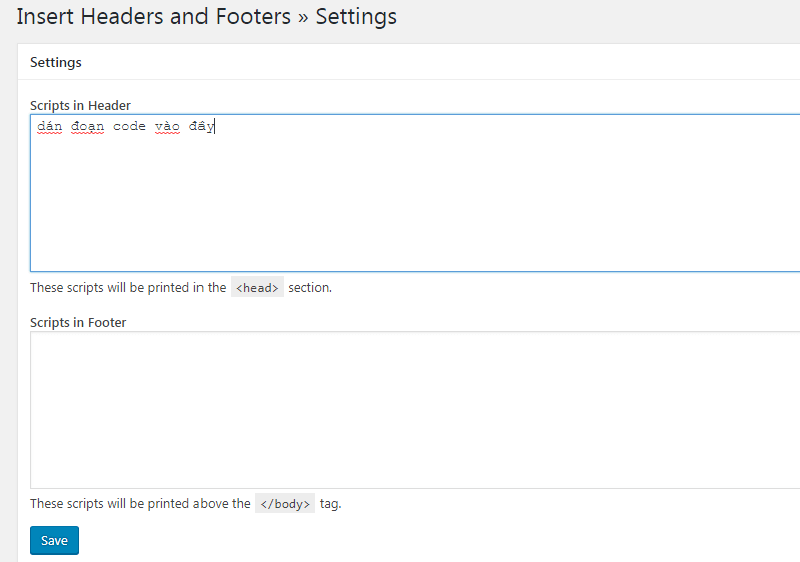Click the Settings panel heading
Viewport: 800px width, 562px height.
click(x=56, y=62)
